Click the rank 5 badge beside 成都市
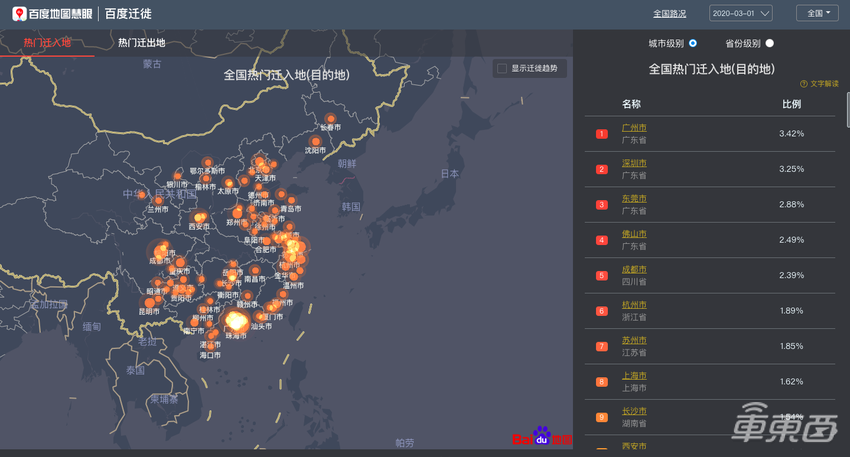Image resolution: width=850 pixels, height=457 pixels. [x=601, y=275]
